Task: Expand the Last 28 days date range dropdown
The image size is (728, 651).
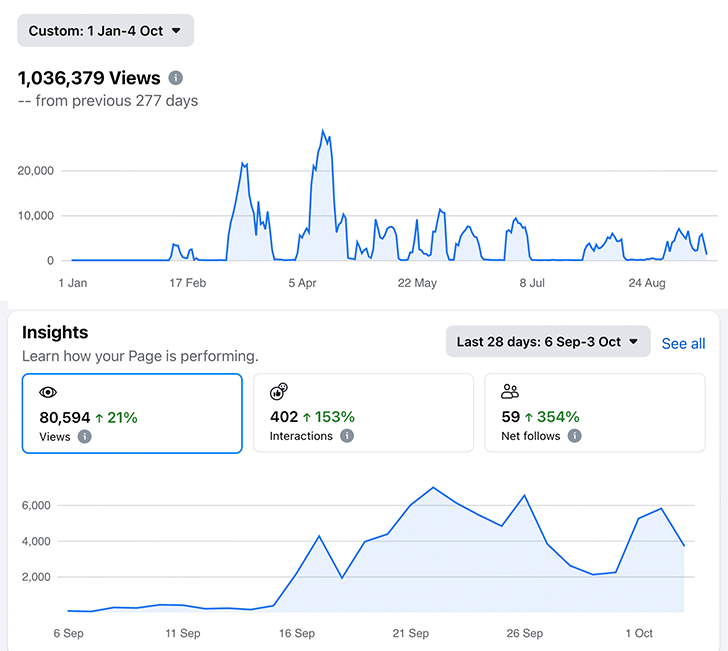Action: pyautogui.click(x=547, y=342)
